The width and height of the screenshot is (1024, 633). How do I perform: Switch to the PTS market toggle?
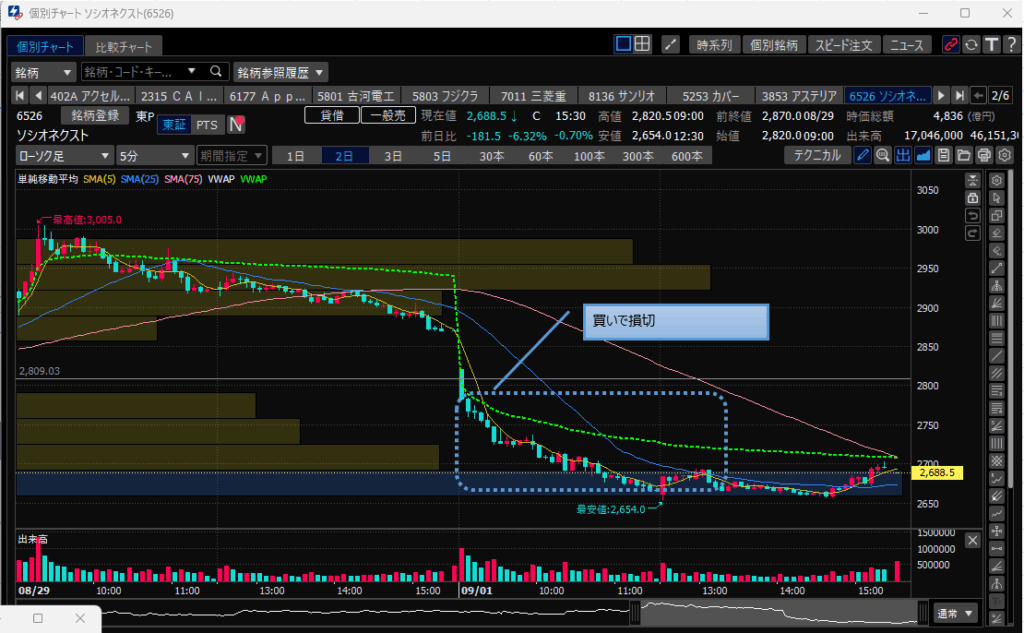(206, 125)
